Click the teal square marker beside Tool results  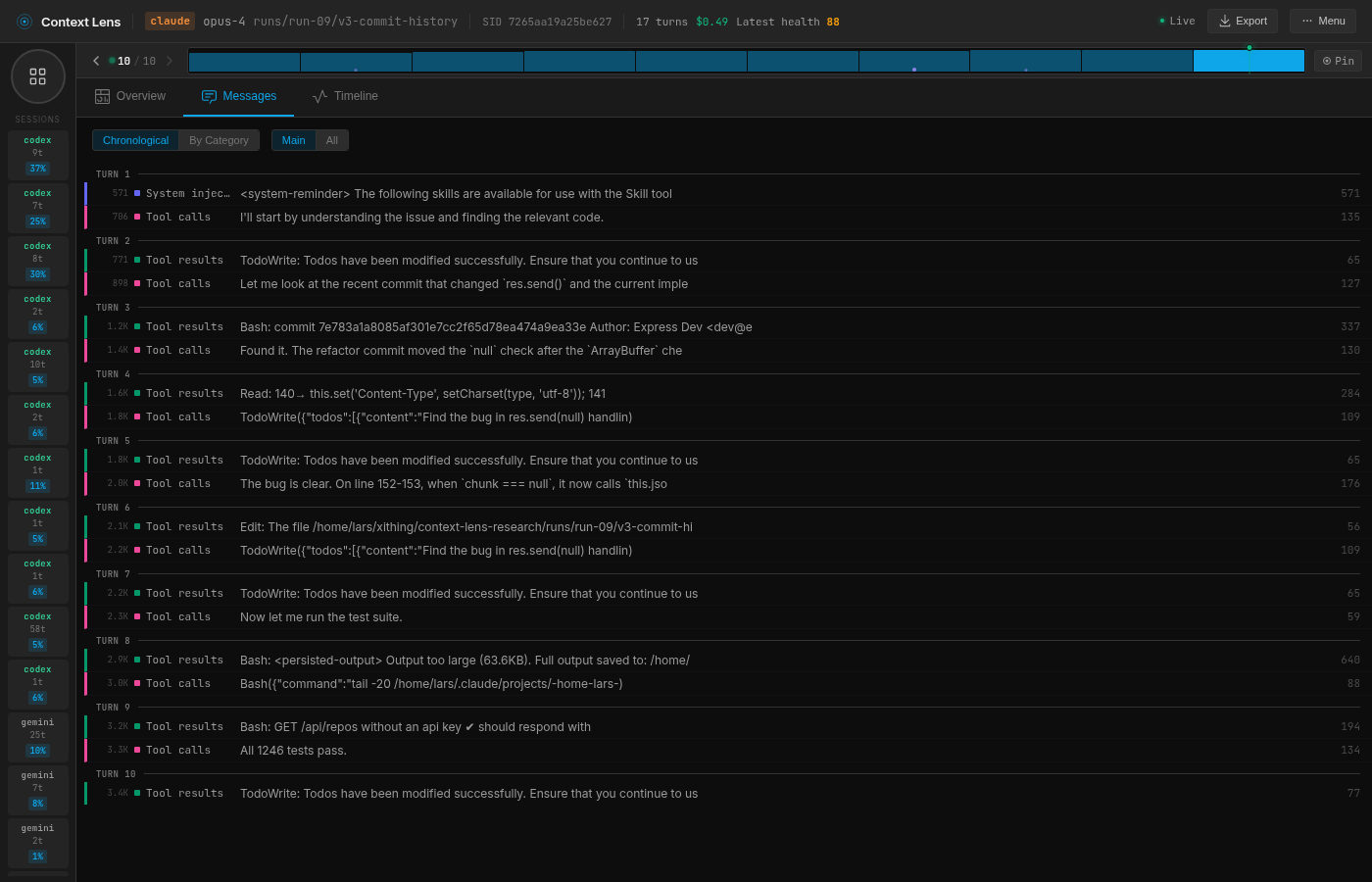[138, 260]
